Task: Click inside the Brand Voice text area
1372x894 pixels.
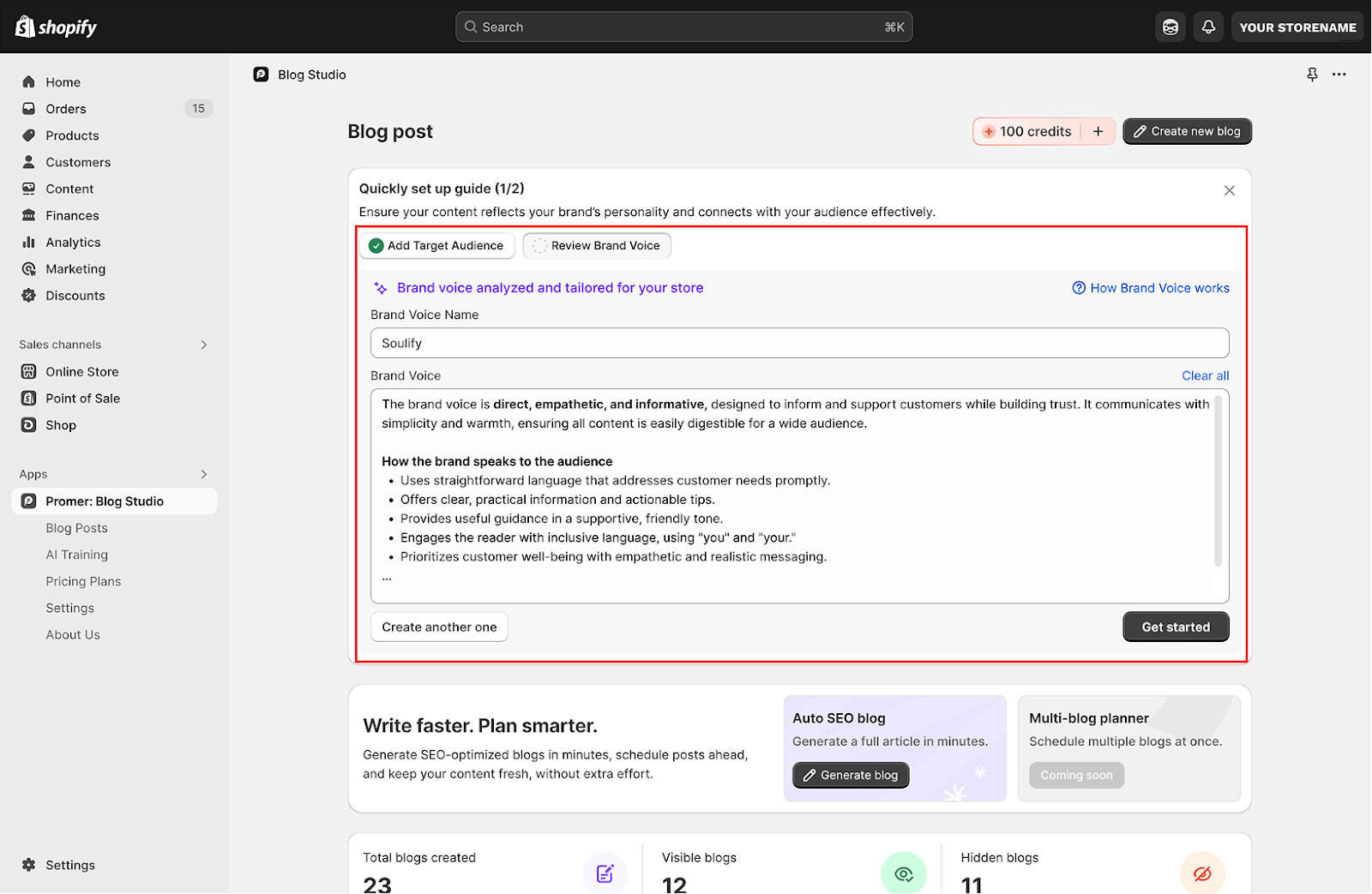Action: coord(799,496)
